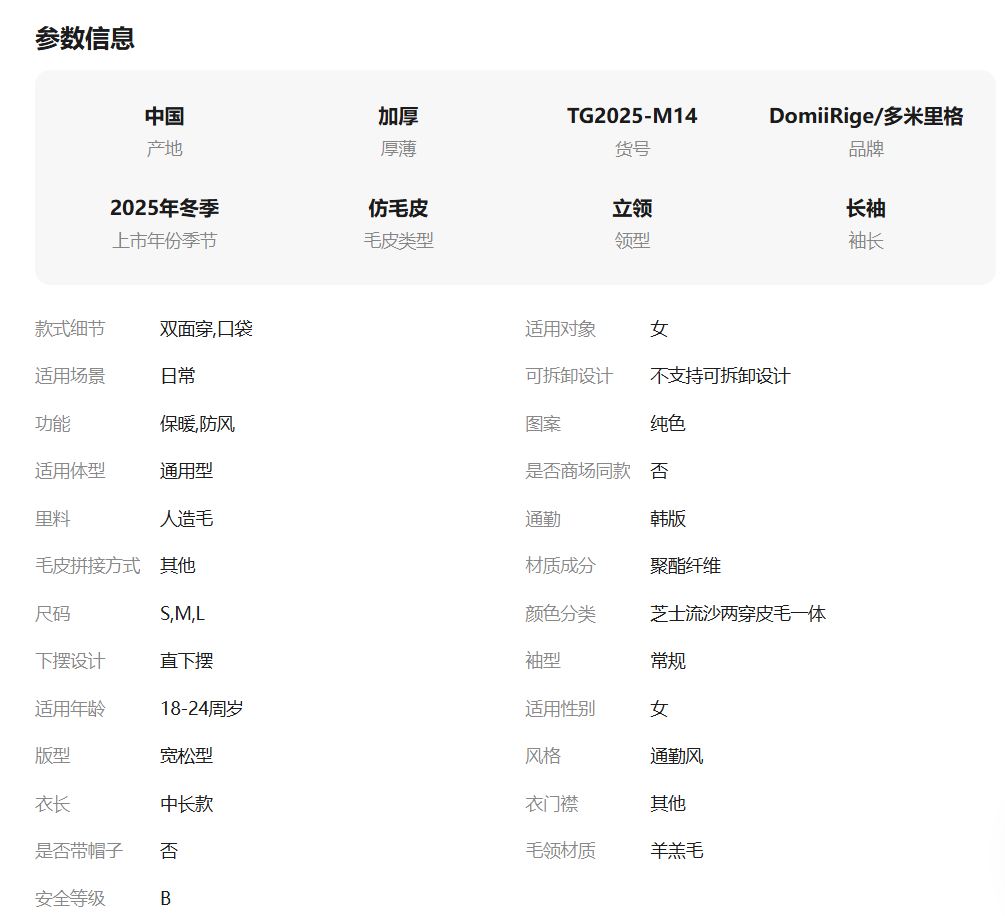The height and width of the screenshot is (916, 1005).
Task: Click the 仿毛皮 fur type value
Action: point(398,208)
